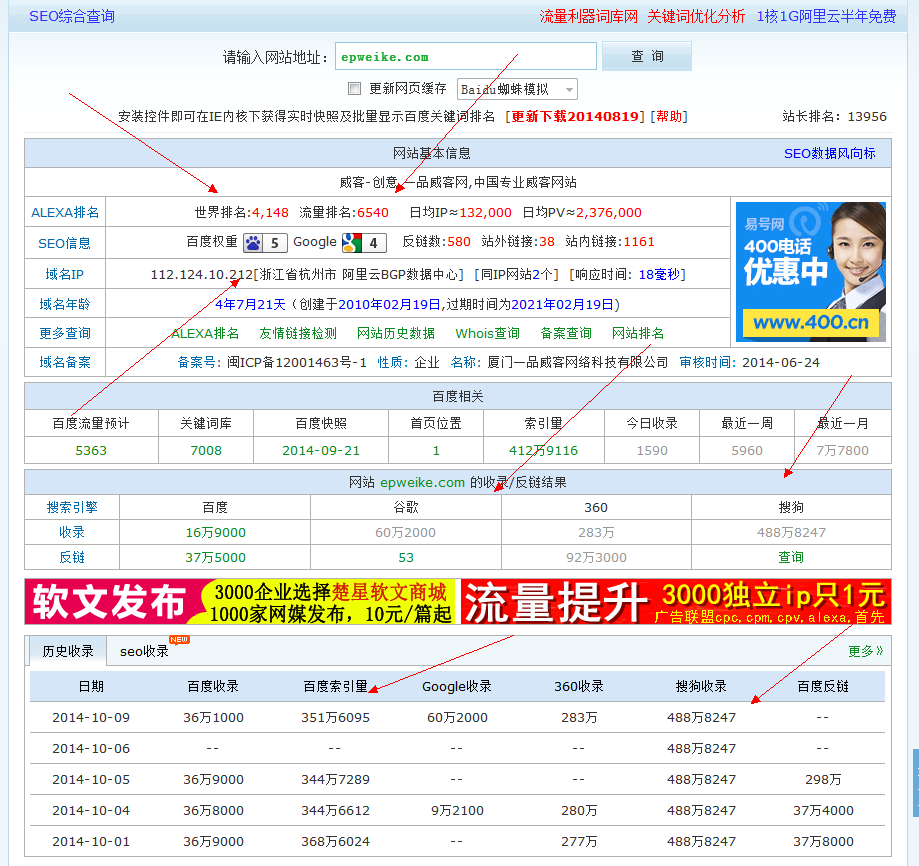
Task: Click the 软文发布 banner ad
Action: pos(239,602)
